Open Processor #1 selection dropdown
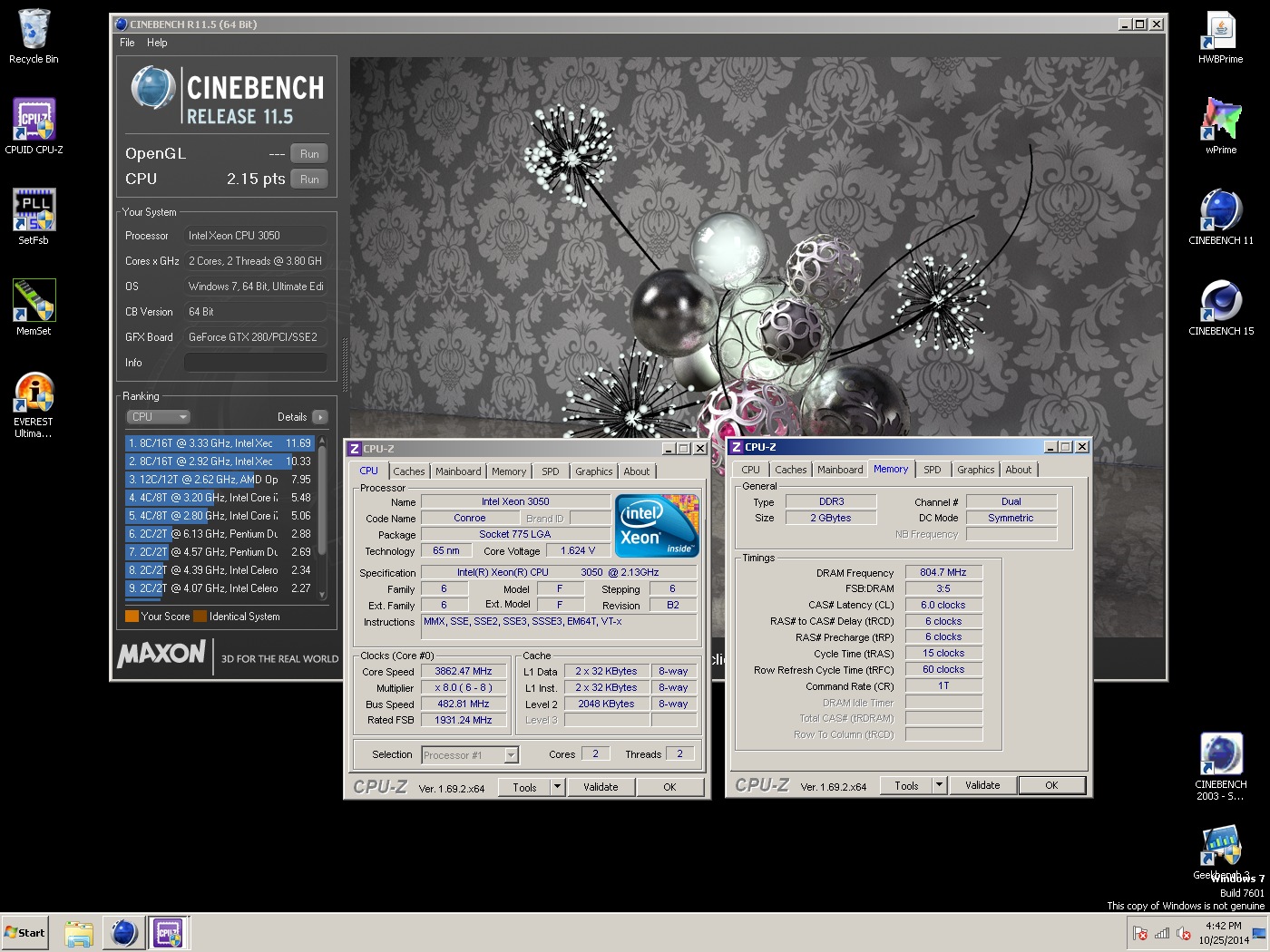 click(x=470, y=755)
